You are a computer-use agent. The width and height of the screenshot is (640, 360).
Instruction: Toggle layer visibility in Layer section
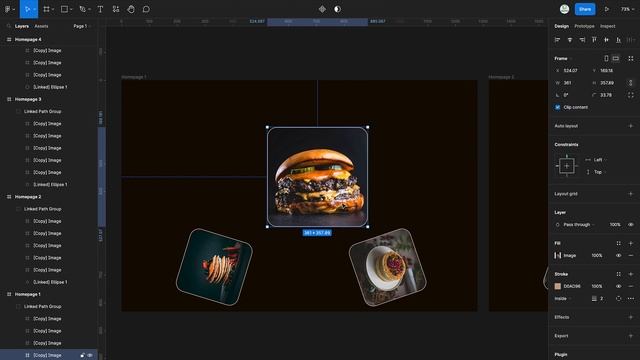pyautogui.click(x=631, y=224)
